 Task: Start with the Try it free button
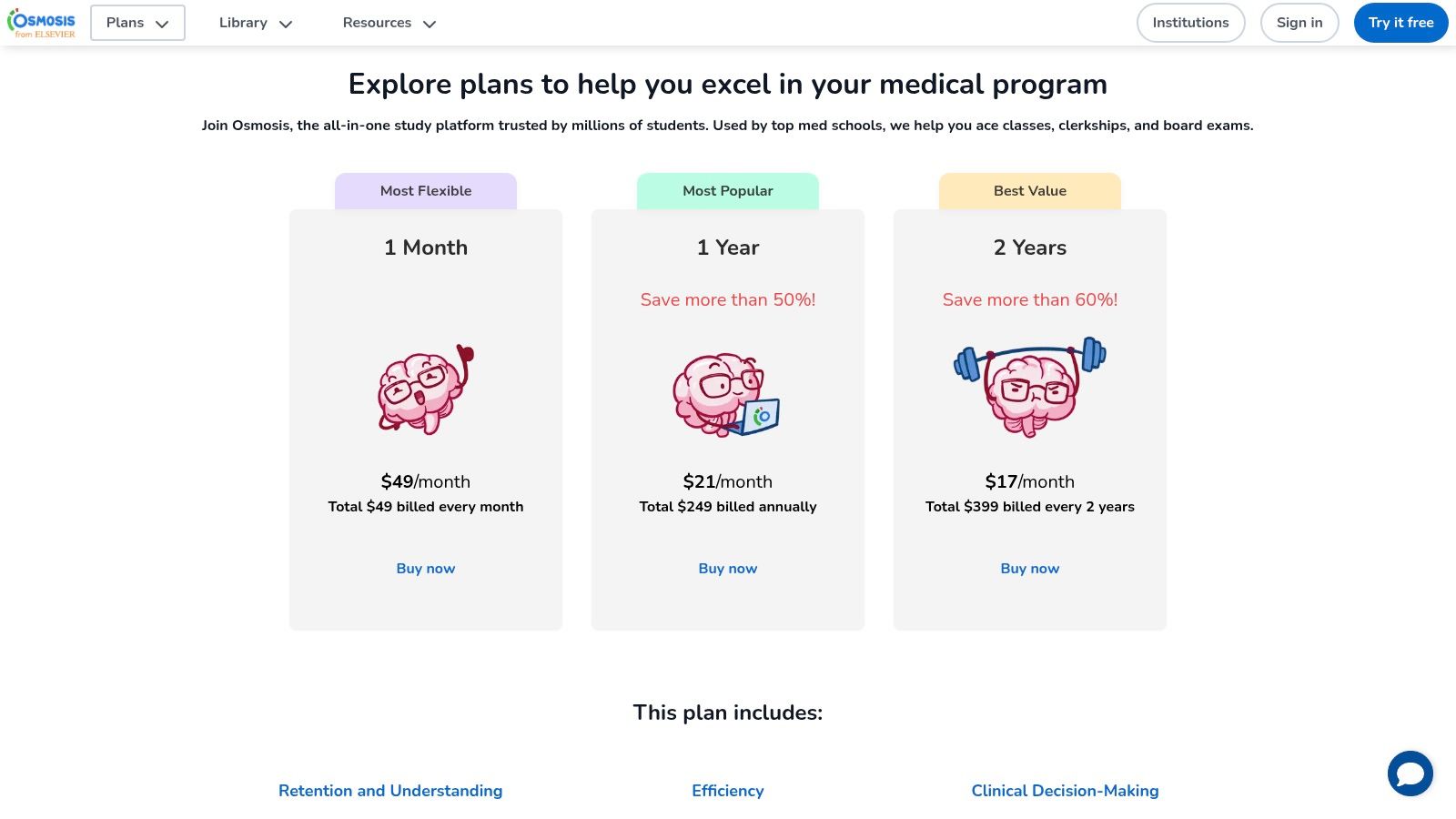click(x=1400, y=23)
